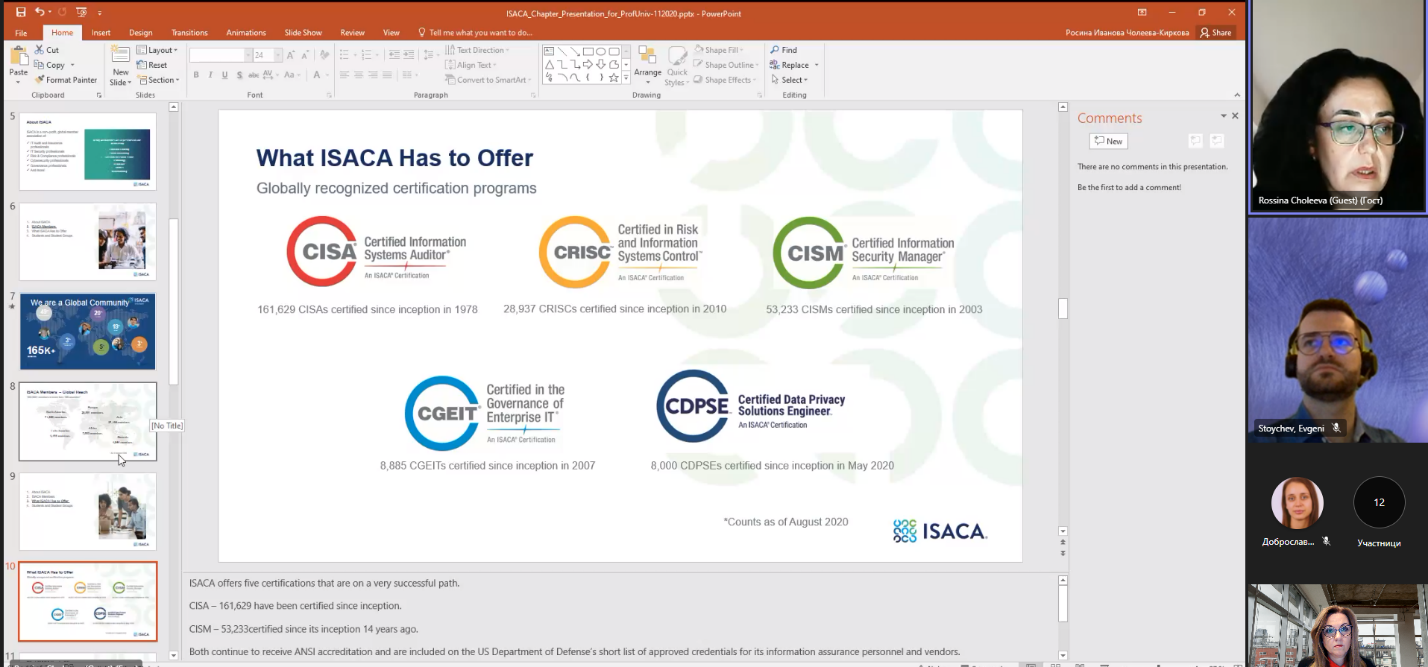Switch to the Animations tab
Image resolution: width=1428 pixels, height=667 pixels.
click(246, 33)
